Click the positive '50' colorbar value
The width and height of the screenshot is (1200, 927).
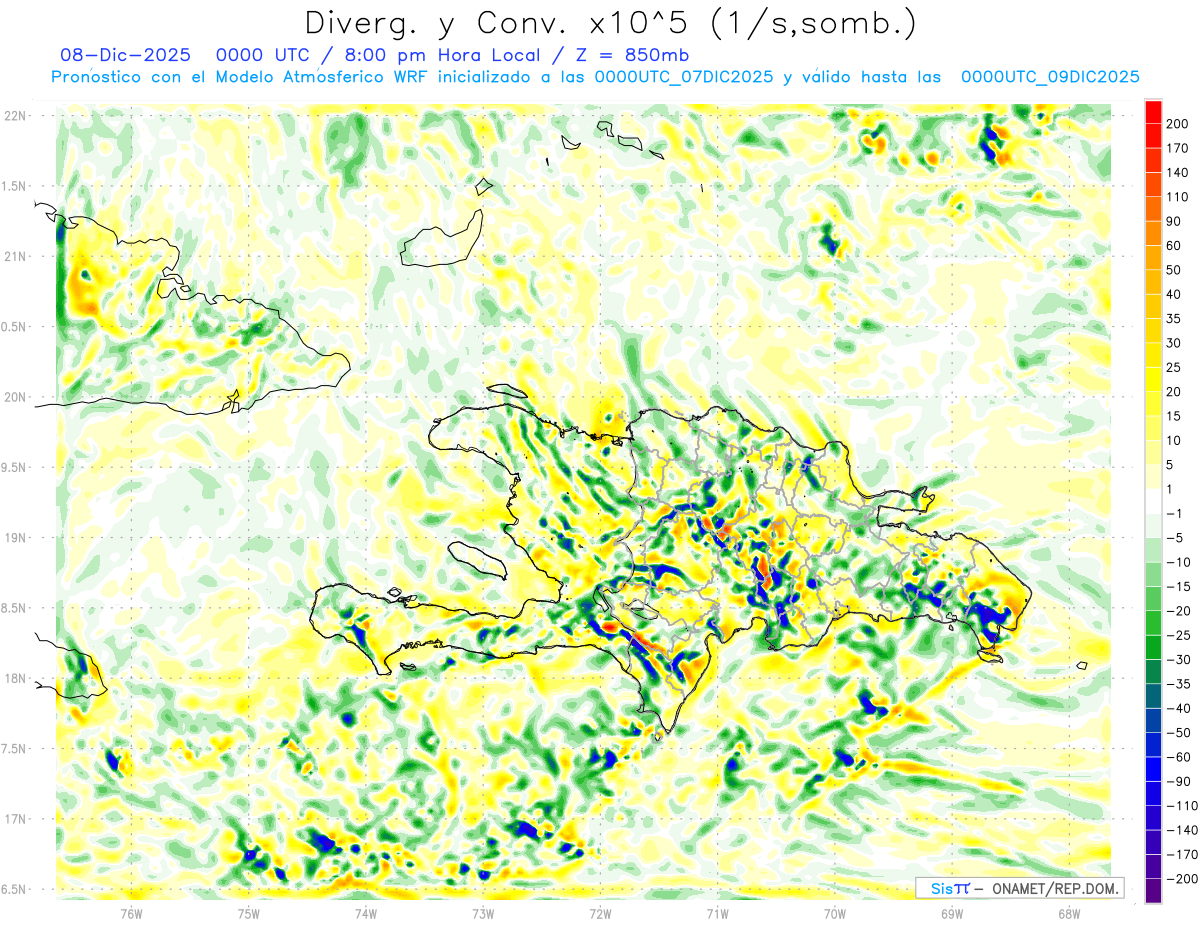click(x=1174, y=270)
